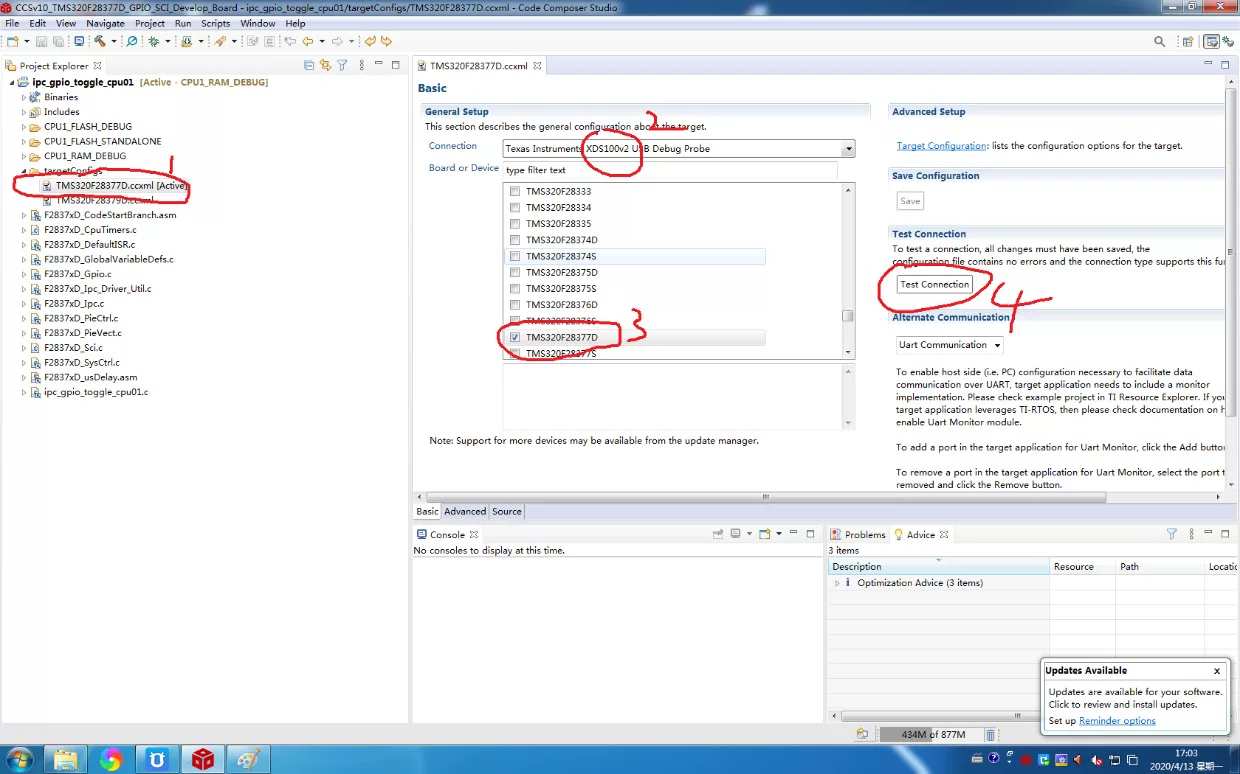This screenshot has width=1240, height=774.
Task: Expand the CPU1_FLASH_DEBUG folder
Action: click(x=24, y=127)
